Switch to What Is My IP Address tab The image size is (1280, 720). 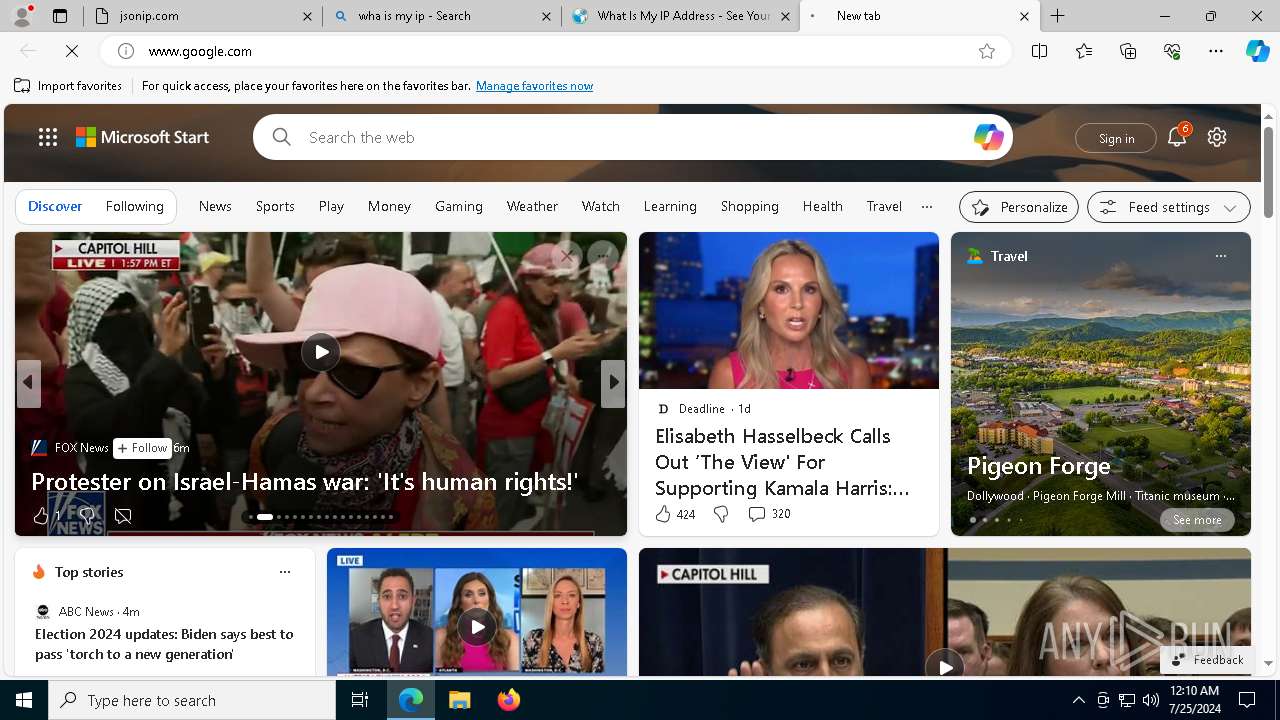[x=681, y=16]
